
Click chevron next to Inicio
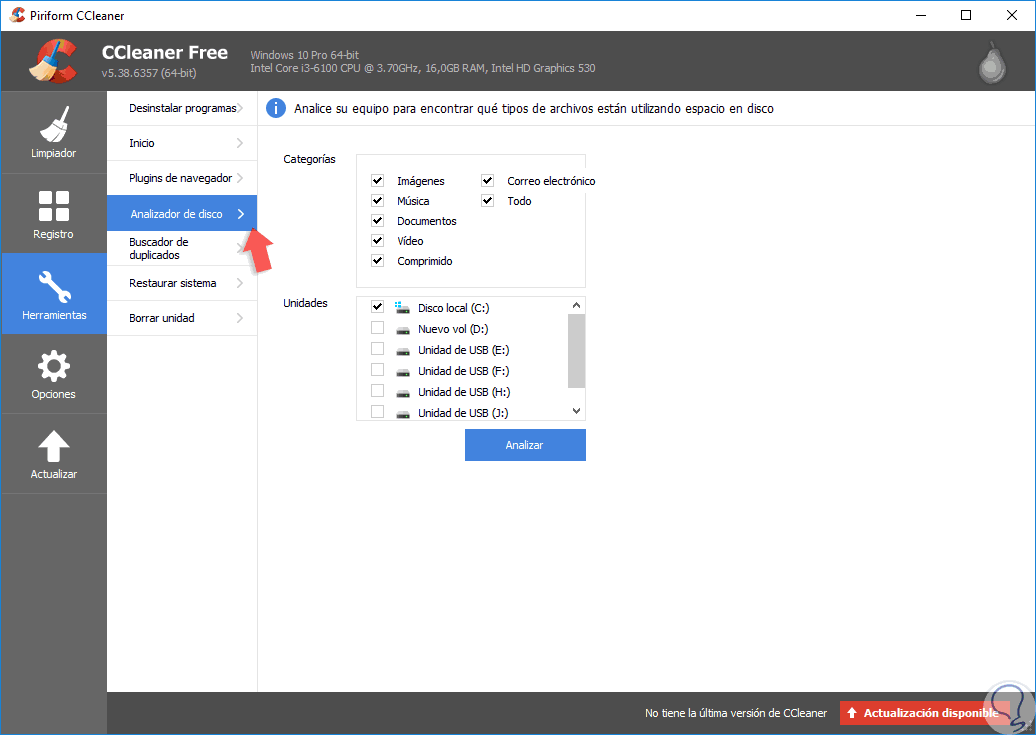pos(240,143)
